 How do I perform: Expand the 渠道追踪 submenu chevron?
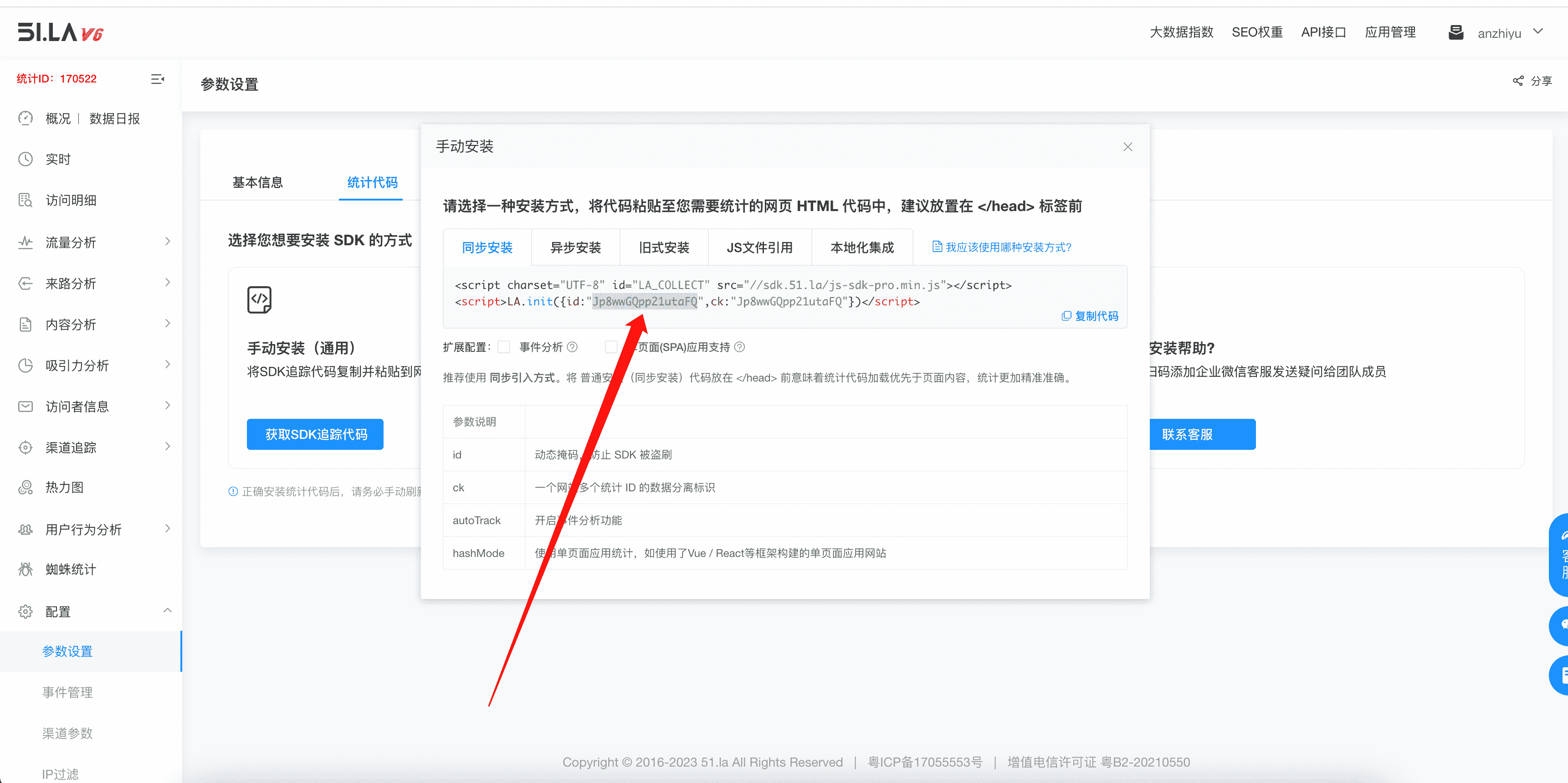click(x=167, y=447)
